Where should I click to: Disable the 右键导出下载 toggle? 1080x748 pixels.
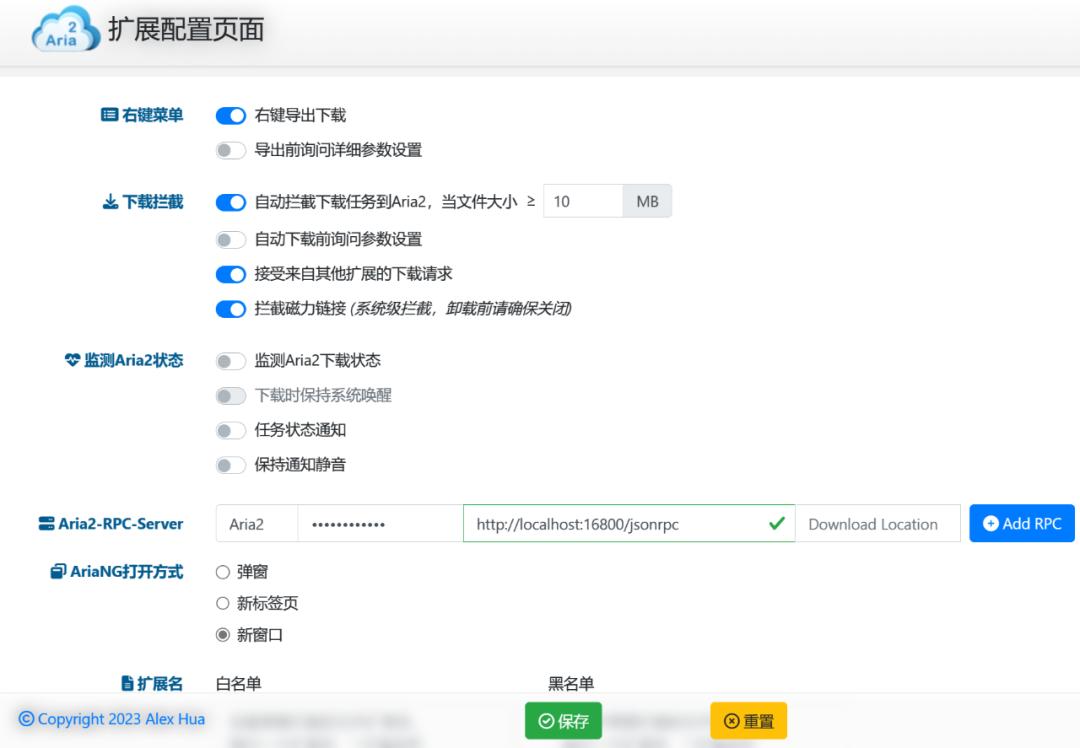(230, 115)
